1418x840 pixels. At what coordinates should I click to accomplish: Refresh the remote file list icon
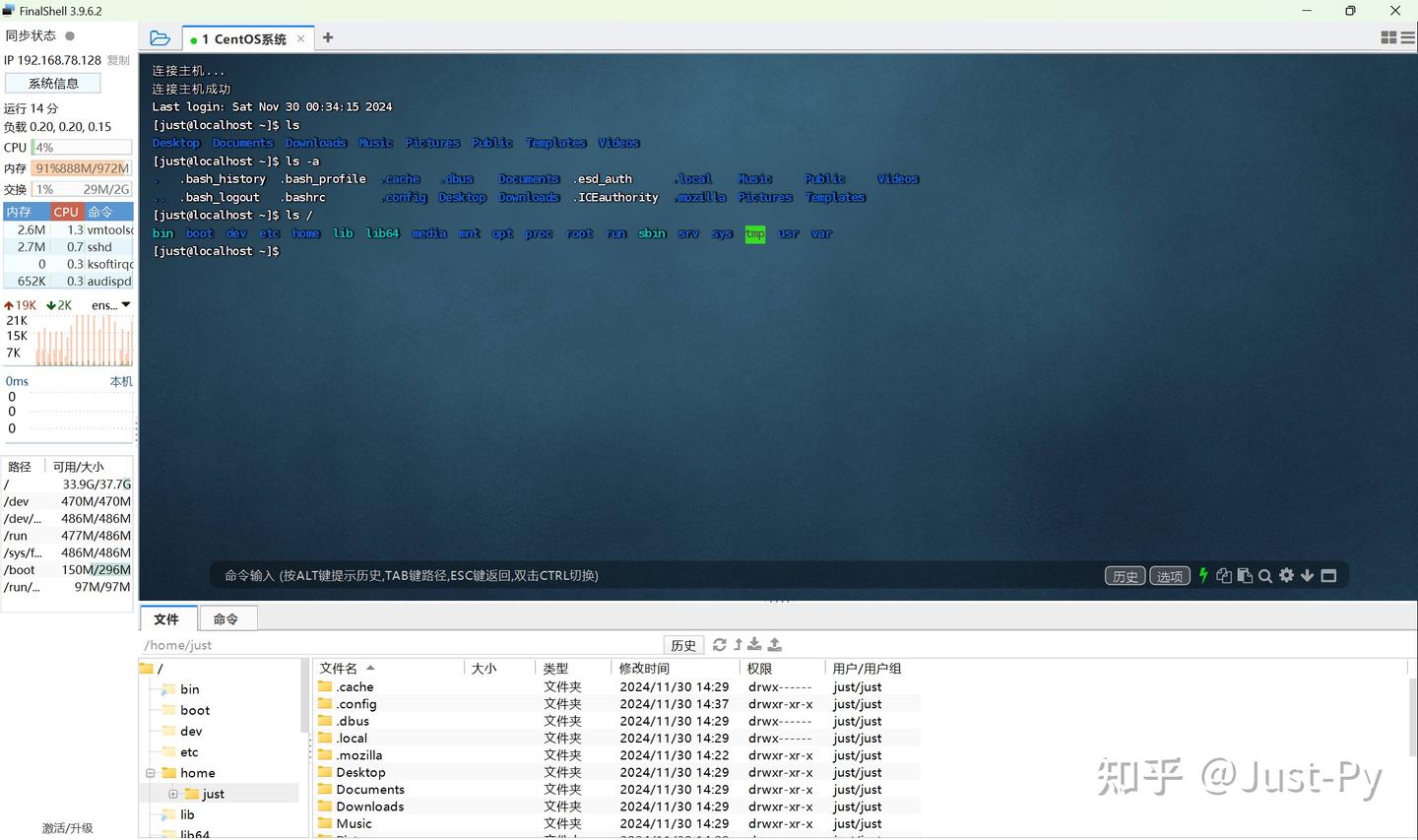coord(720,644)
